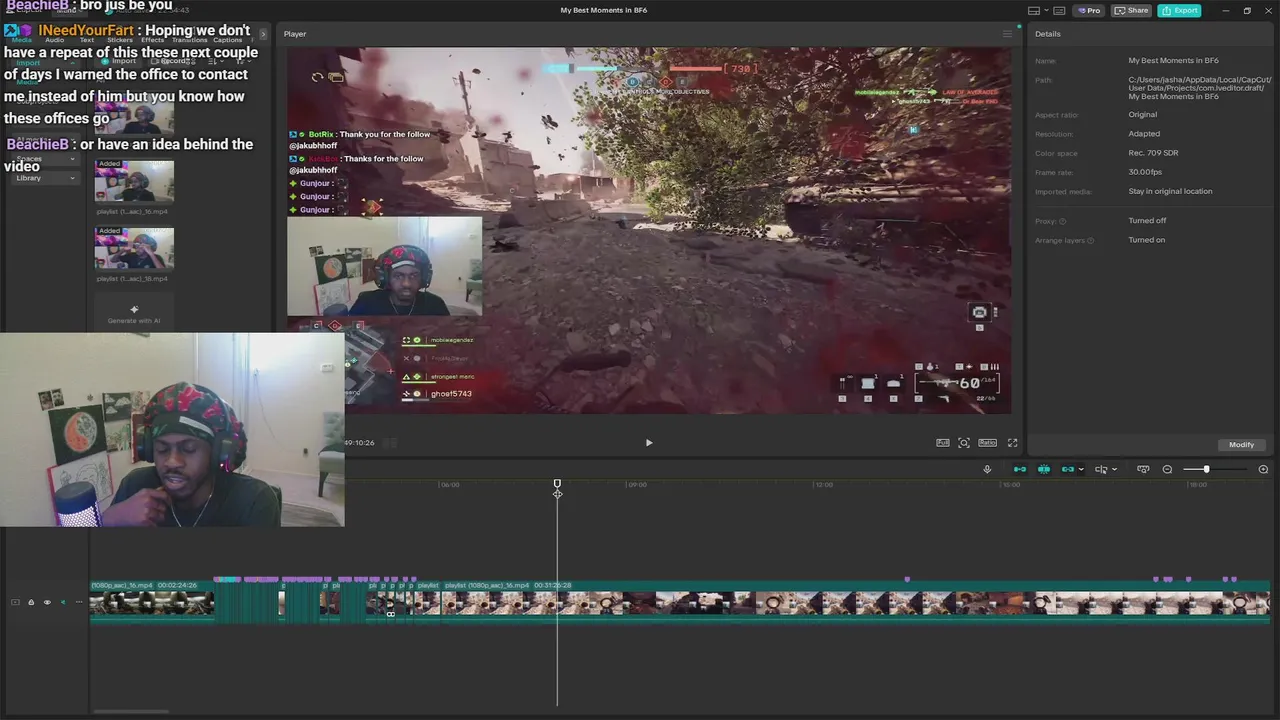The height and width of the screenshot is (720, 1280).
Task: Select the playlist (1...aac)_16.mp4 media thumbnail
Action: tap(134, 181)
